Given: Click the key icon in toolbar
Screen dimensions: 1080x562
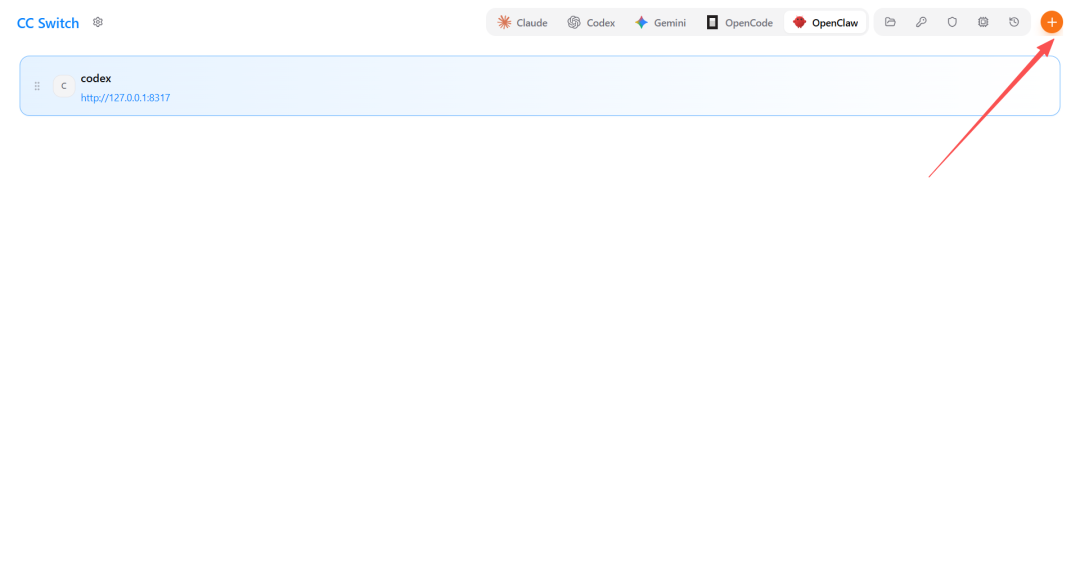Looking at the screenshot, I should [x=921, y=22].
